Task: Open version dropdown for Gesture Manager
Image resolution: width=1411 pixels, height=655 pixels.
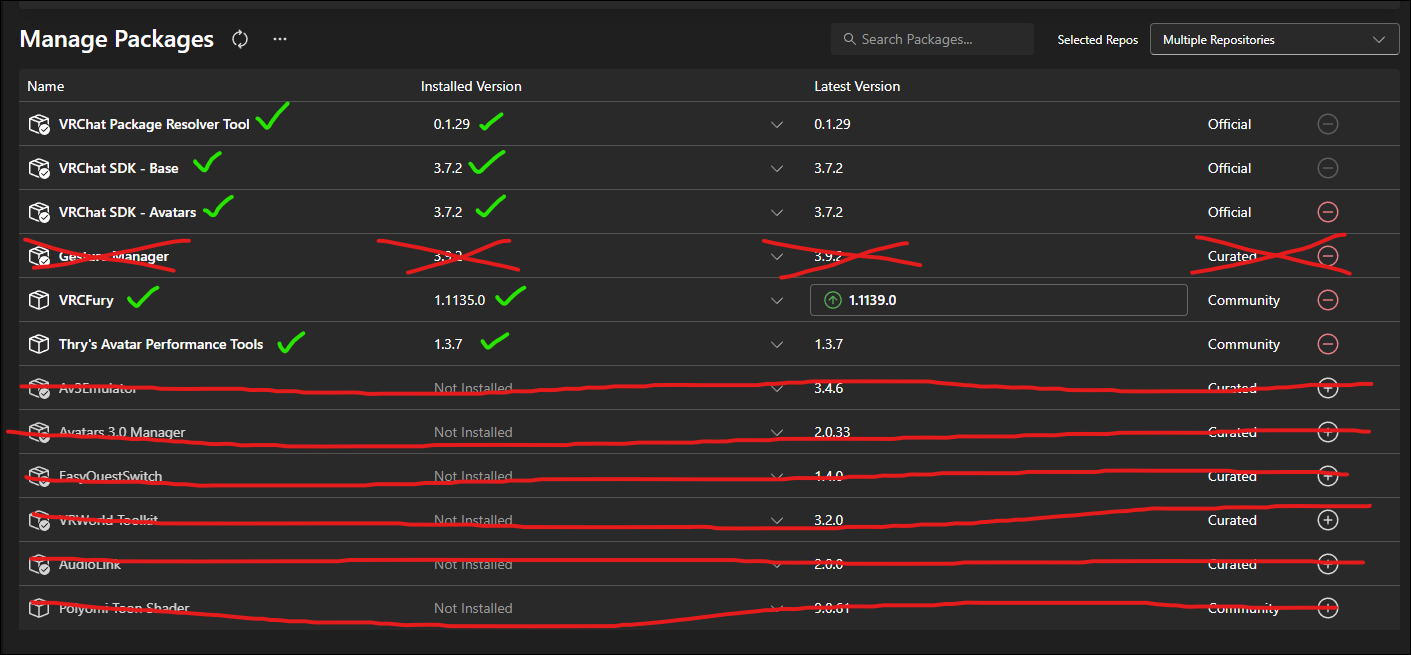Action: (x=777, y=256)
